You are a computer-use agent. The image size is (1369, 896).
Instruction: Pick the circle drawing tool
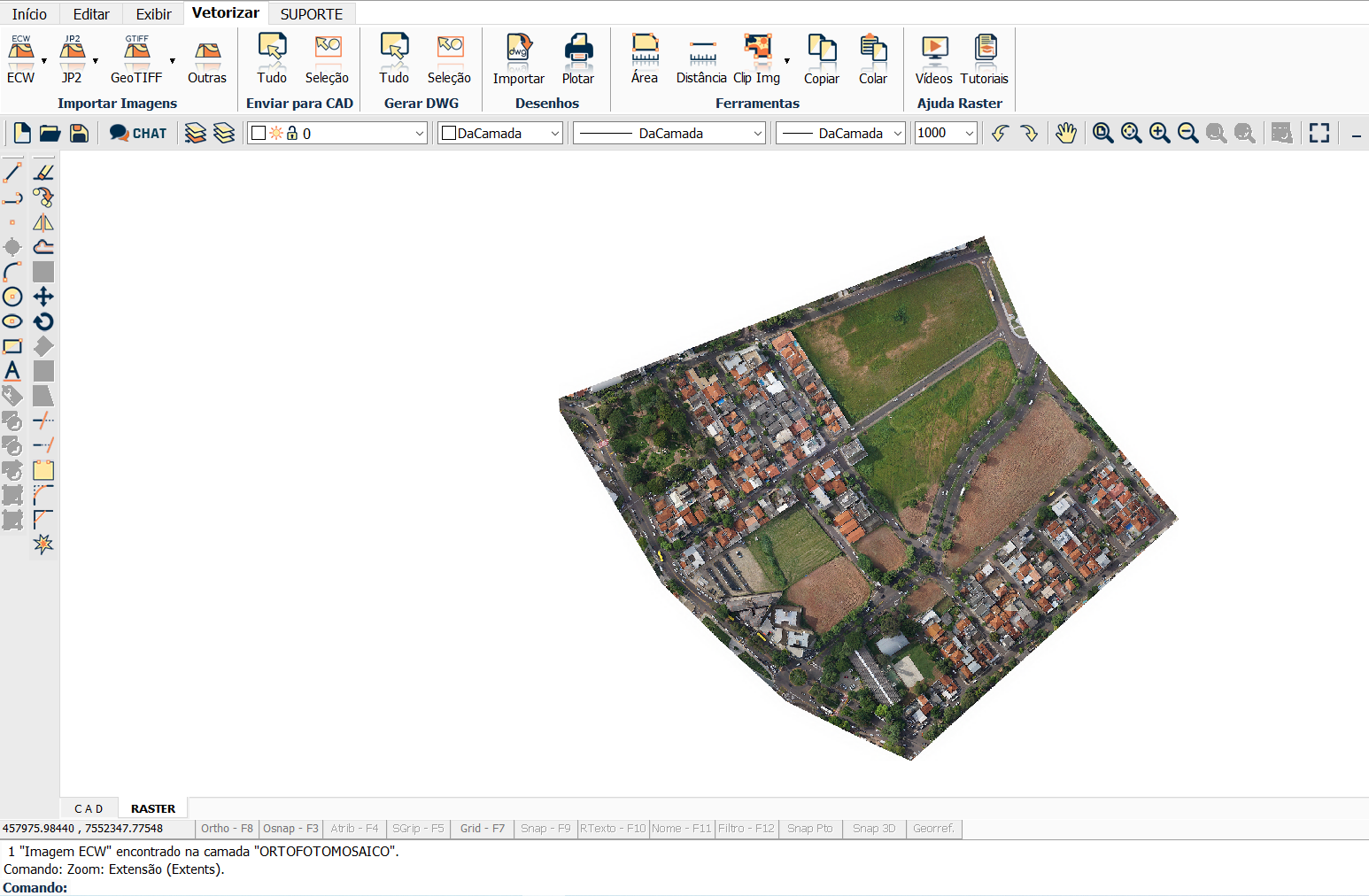pyautogui.click(x=12, y=297)
